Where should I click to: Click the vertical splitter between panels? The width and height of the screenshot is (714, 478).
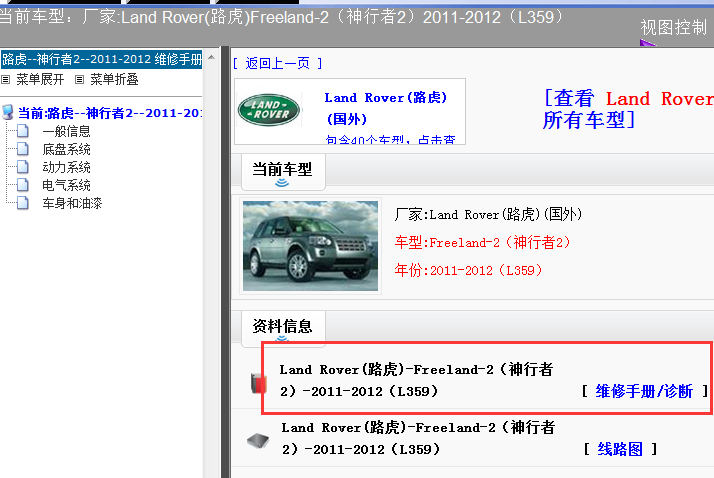coord(225,262)
